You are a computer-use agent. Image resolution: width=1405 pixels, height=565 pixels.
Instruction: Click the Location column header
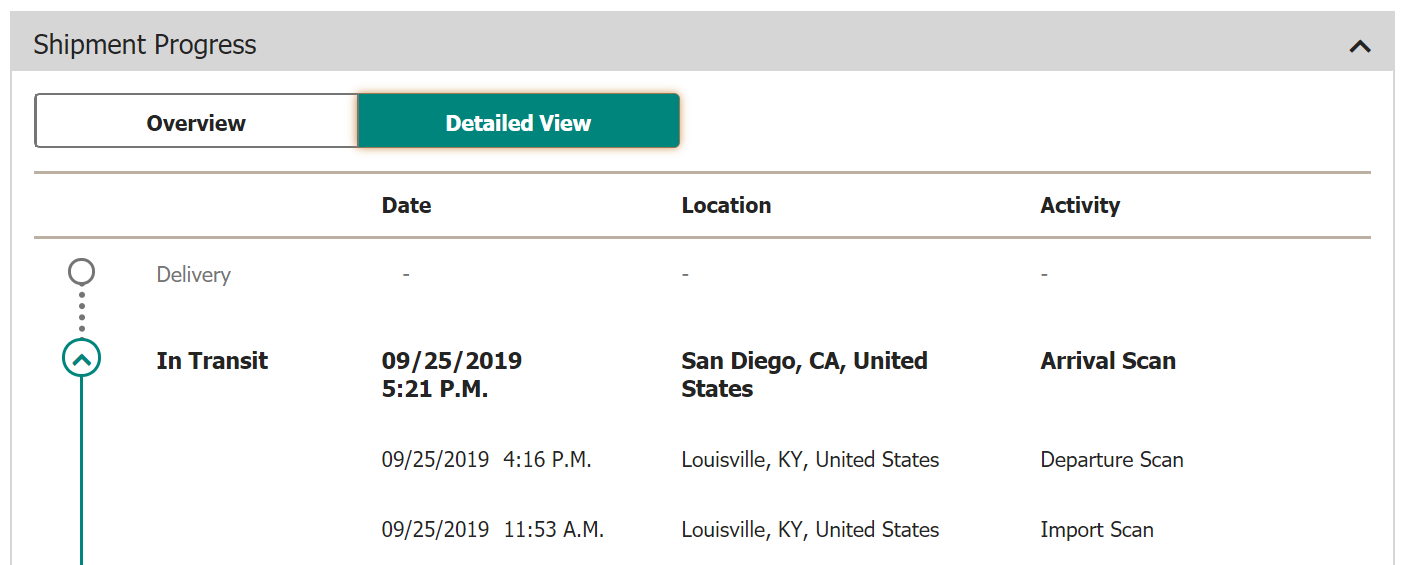tap(726, 205)
